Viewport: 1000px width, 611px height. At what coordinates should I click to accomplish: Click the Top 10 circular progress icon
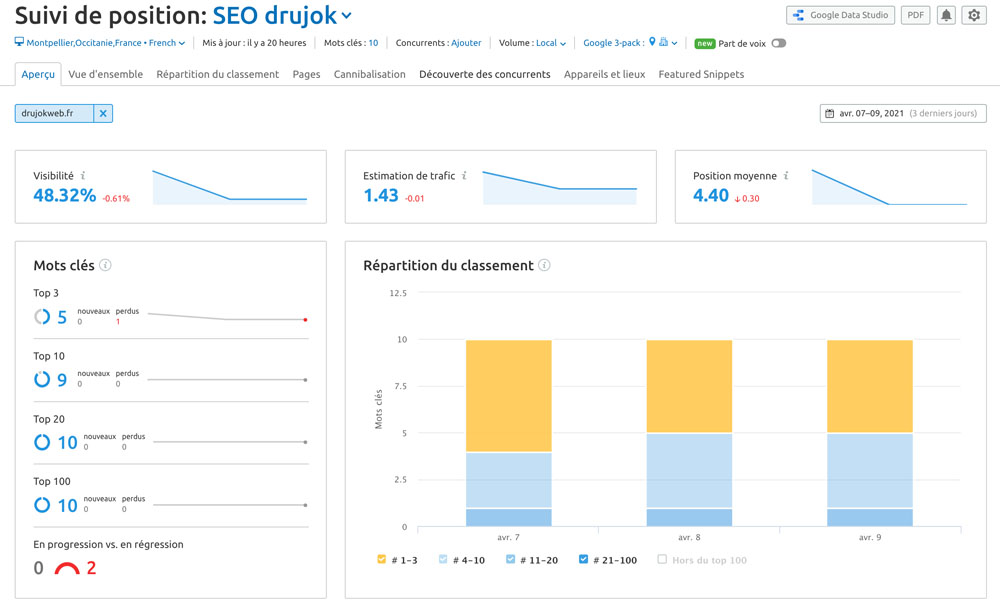click(42, 379)
